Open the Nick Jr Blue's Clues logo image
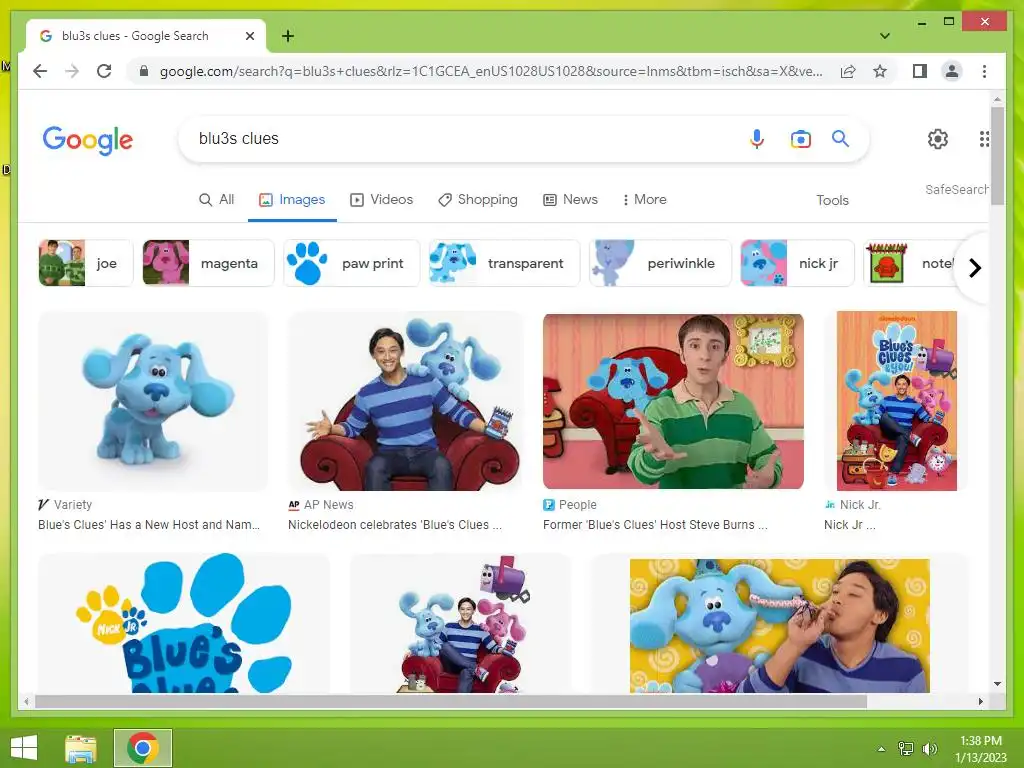The height and width of the screenshot is (768, 1024). pos(184,623)
